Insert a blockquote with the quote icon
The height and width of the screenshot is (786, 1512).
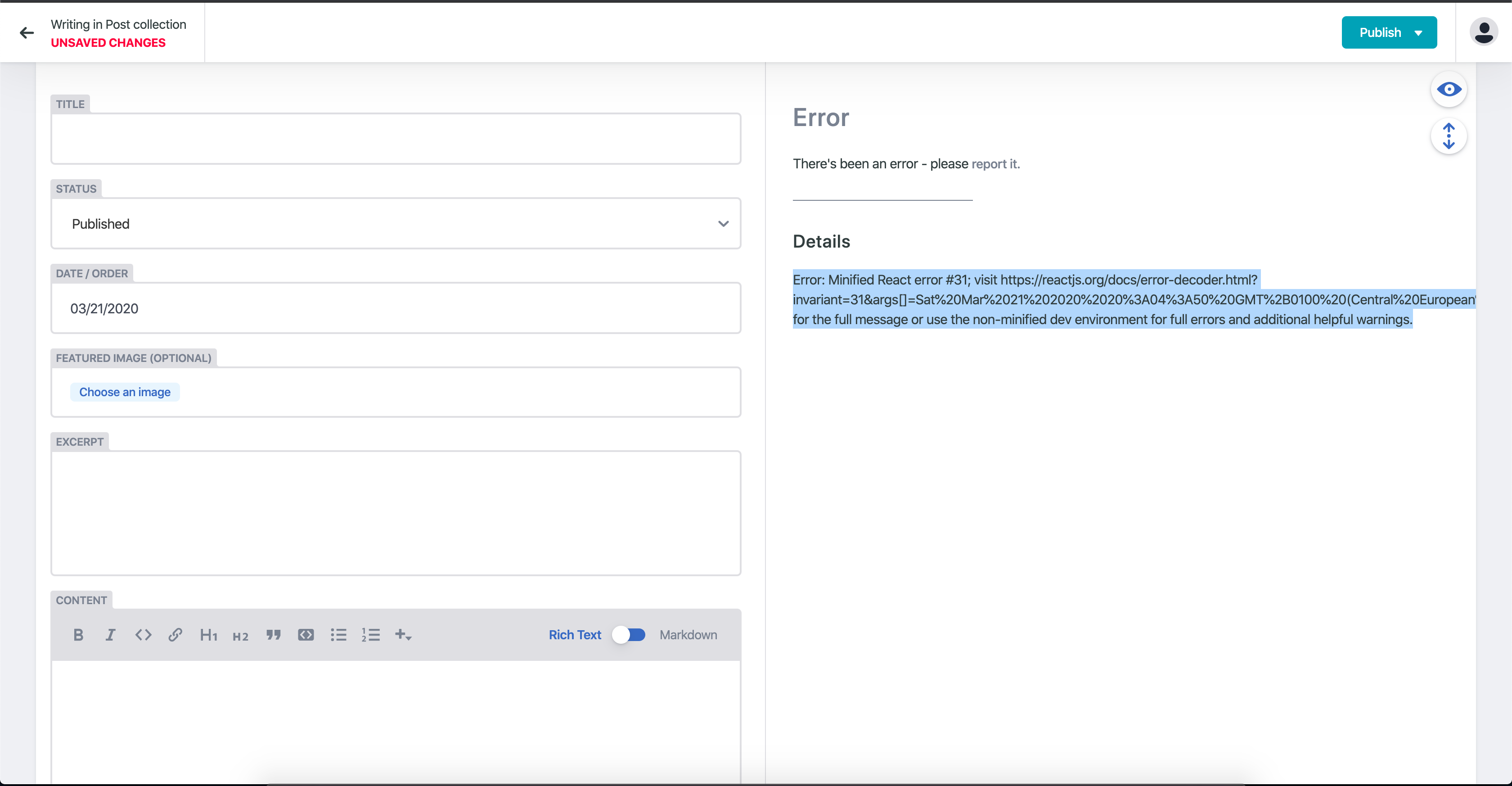(x=274, y=635)
